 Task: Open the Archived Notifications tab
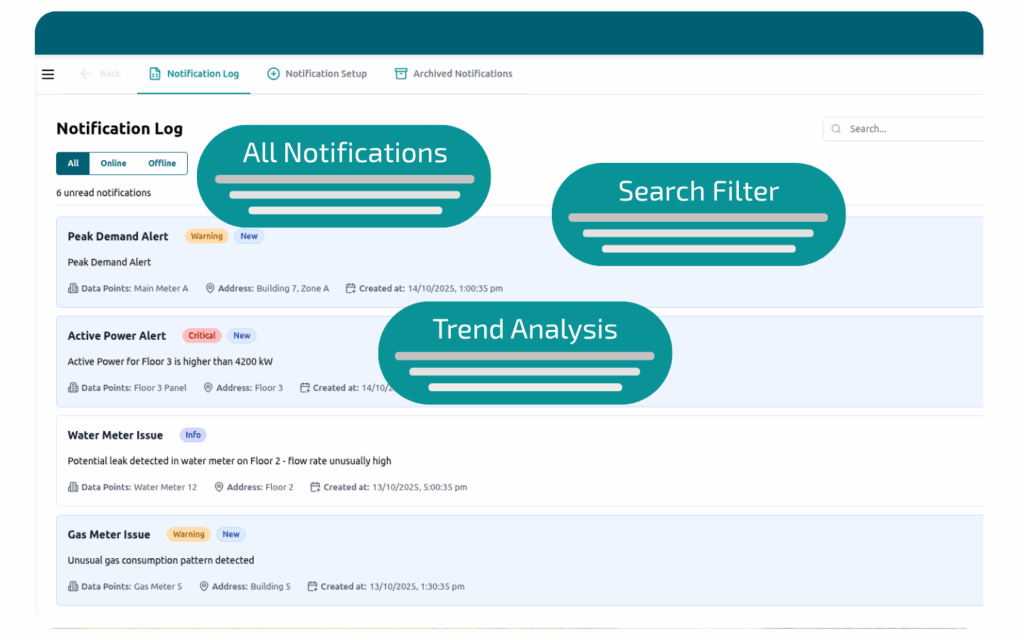tap(462, 74)
